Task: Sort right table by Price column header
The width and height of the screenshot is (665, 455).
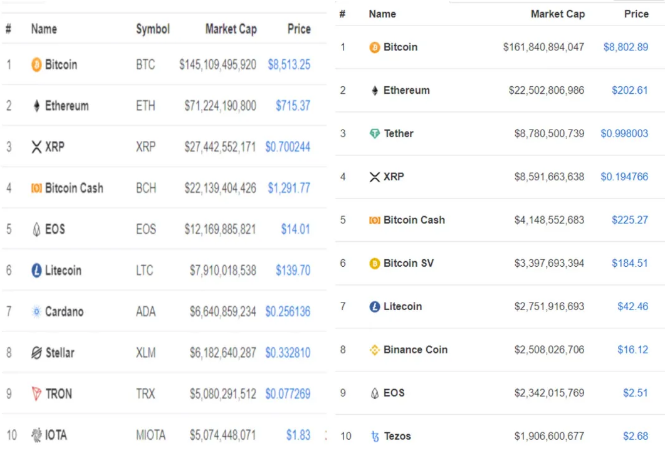Action: pyautogui.click(x=636, y=14)
